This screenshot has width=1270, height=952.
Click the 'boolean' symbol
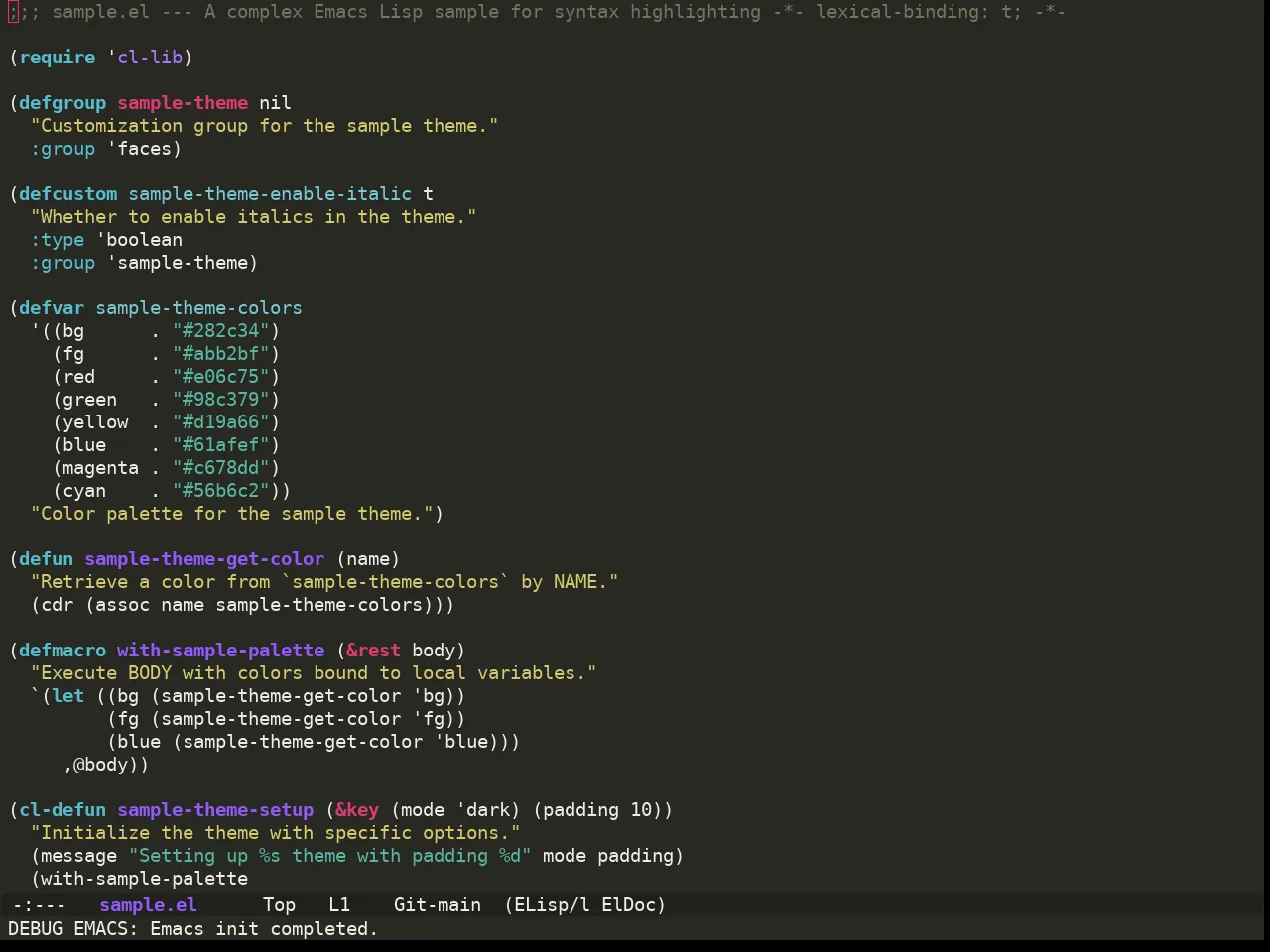point(145,240)
